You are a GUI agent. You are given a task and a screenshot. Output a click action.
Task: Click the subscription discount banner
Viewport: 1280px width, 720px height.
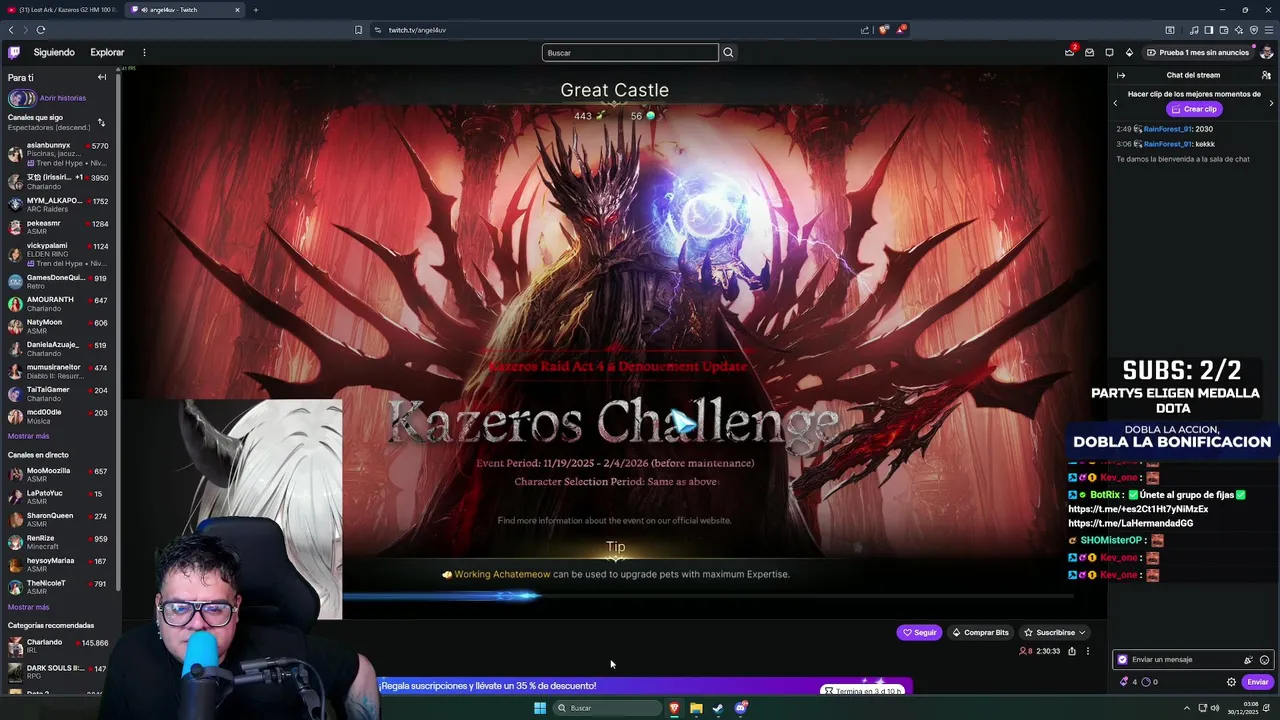click(645, 686)
